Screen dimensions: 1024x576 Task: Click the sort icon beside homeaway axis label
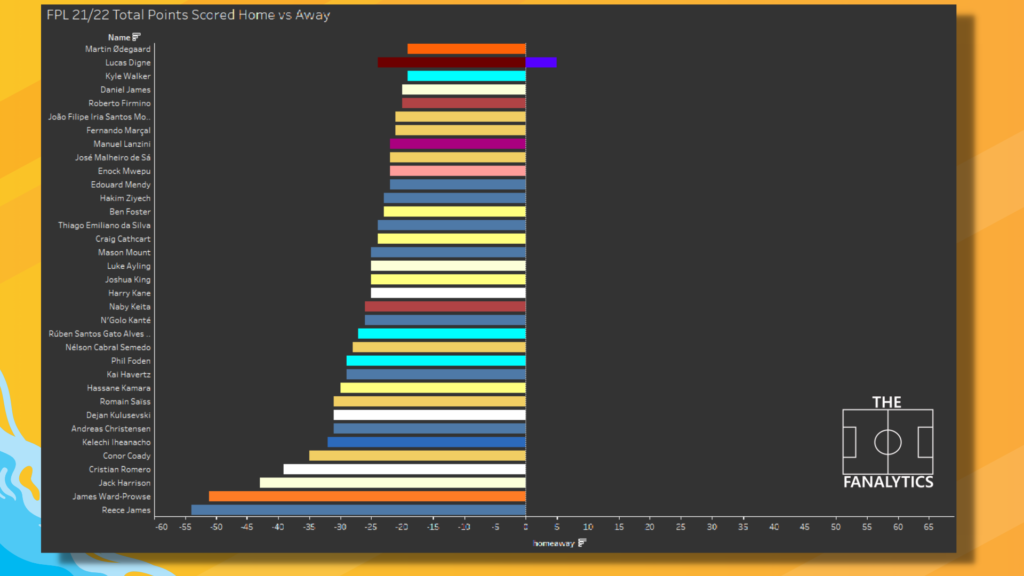pos(583,543)
